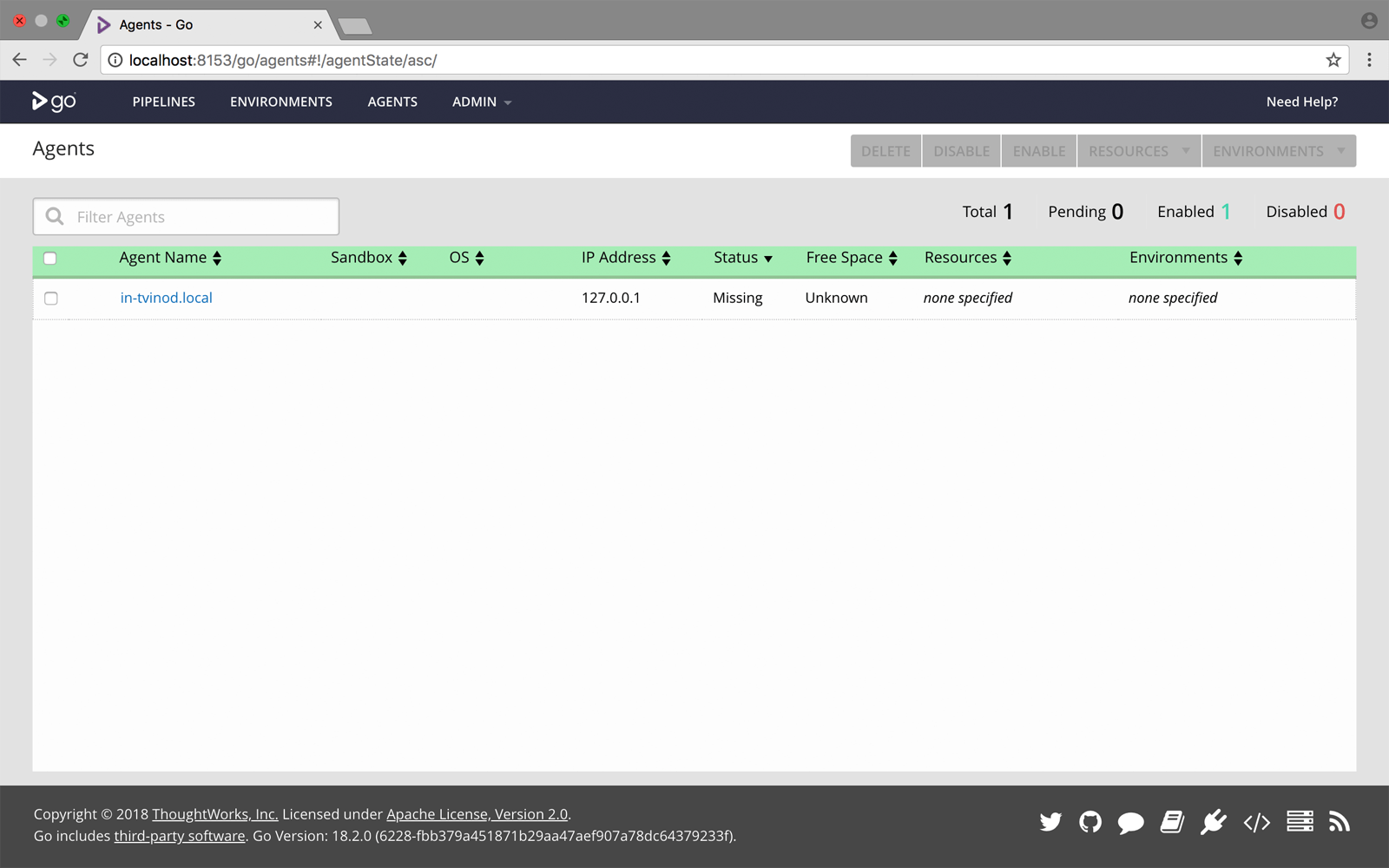The height and width of the screenshot is (868, 1389).
Task: Sort agents by Status column
Action: click(743, 258)
